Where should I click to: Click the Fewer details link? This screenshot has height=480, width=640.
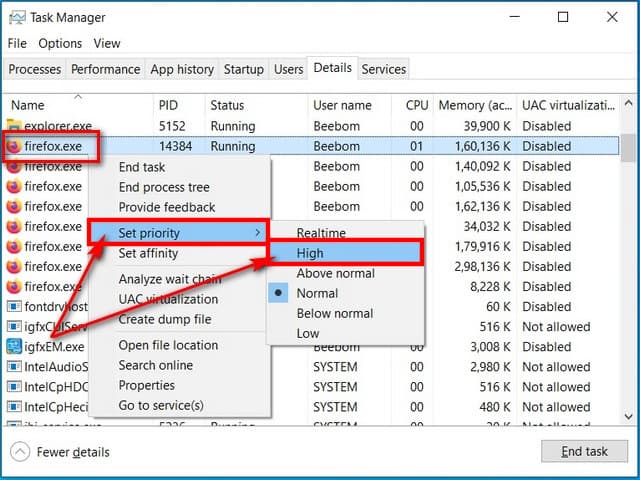pos(73,452)
